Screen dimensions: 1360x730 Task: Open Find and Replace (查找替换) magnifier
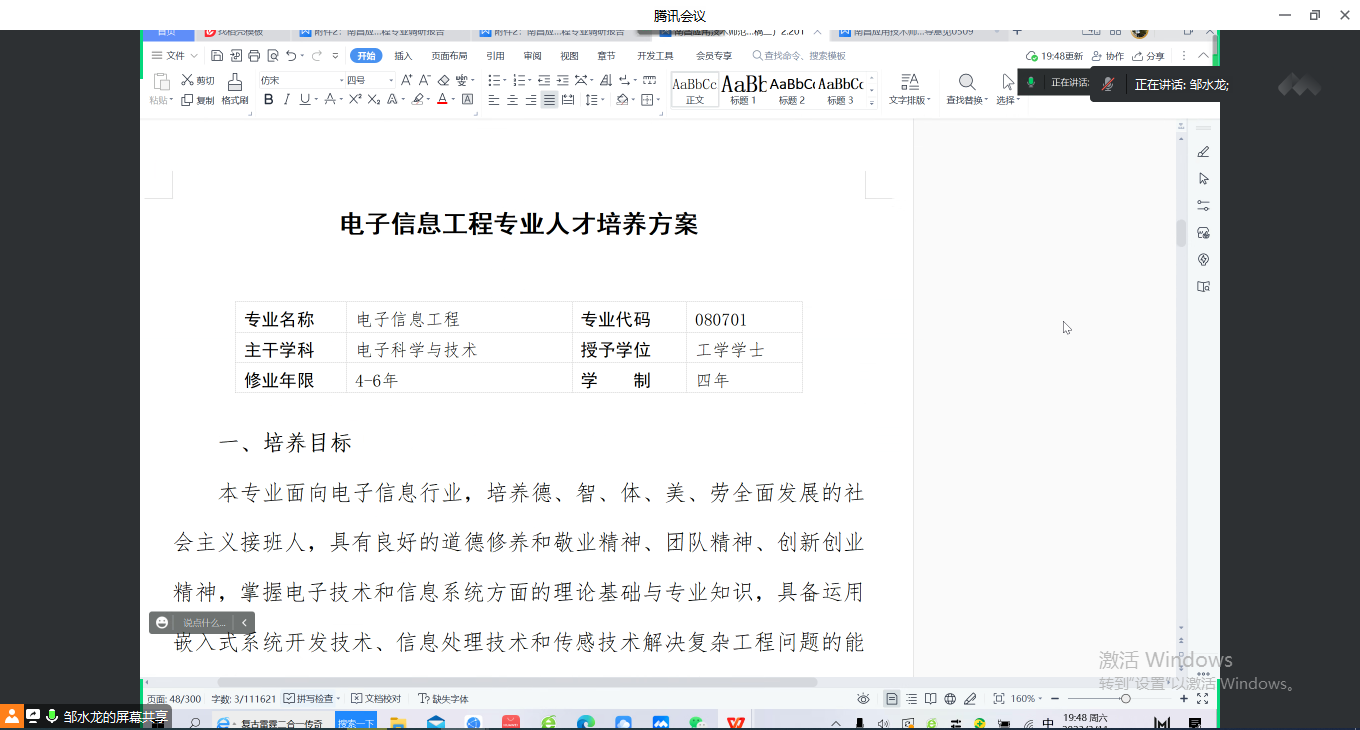967,82
